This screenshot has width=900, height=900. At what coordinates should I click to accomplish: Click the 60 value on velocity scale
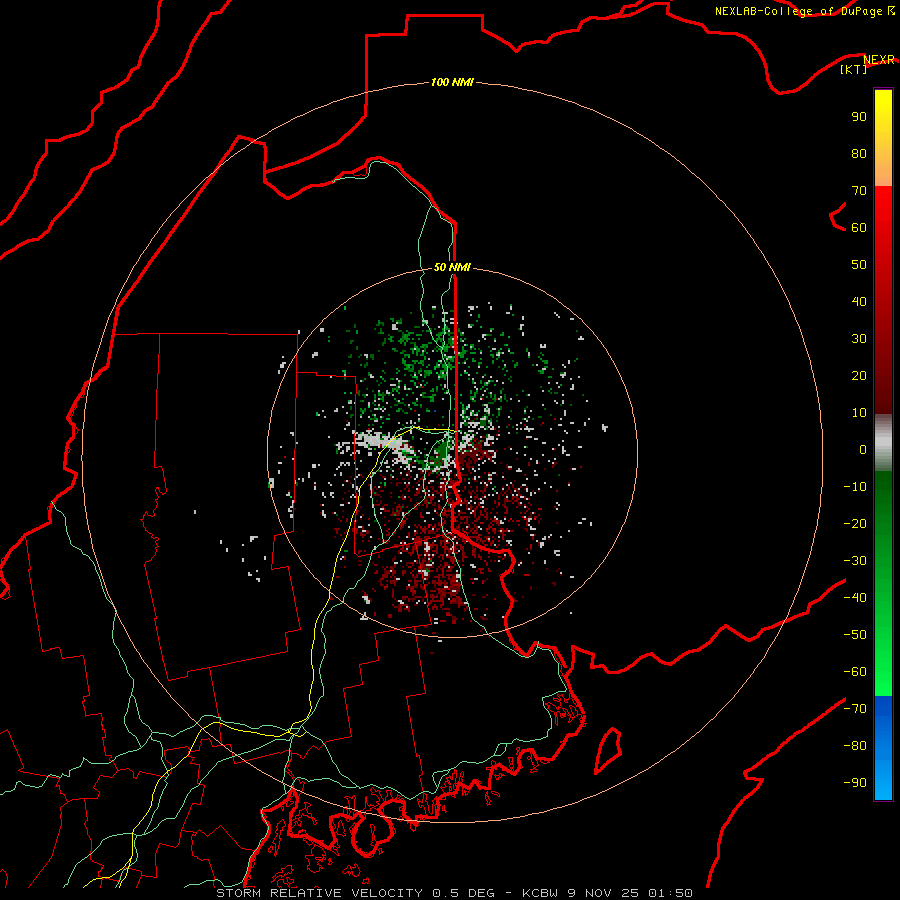(x=859, y=228)
